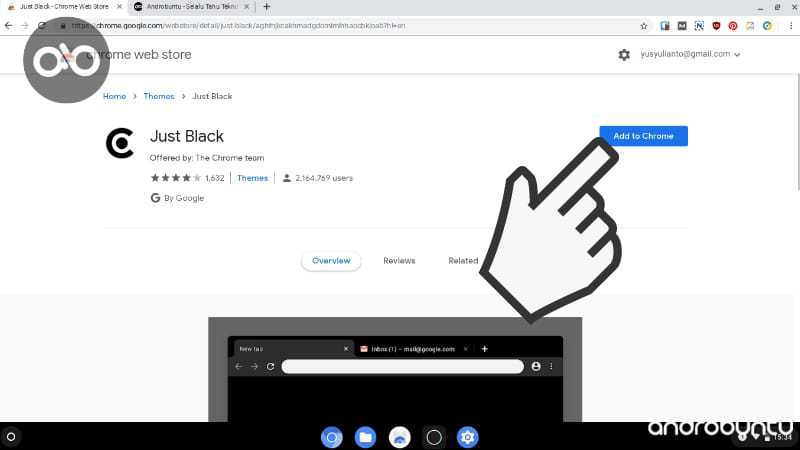
Task: Switch to the Androbuntu browser tab
Action: click(x=191, y=7)
